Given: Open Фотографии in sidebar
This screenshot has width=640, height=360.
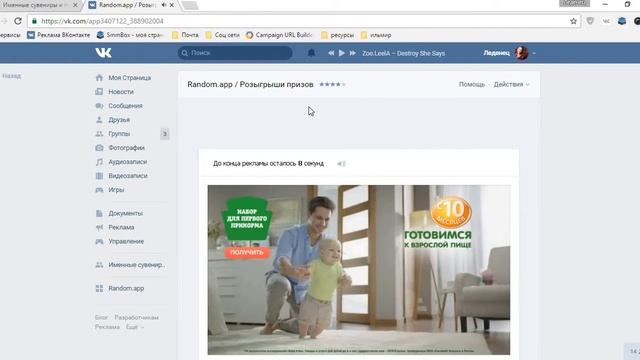Looking at the screenshot, I should pyautogui.click(x=127, y=148).
